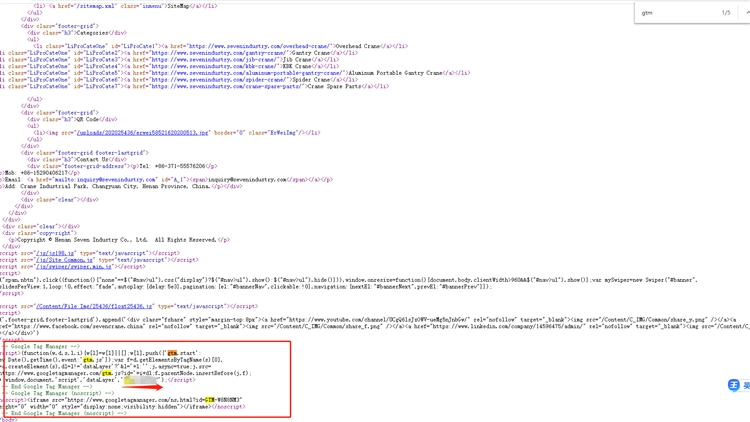Click the blurred GTM container ID
This screenshot has width=750, height=422.
point(141,380)
